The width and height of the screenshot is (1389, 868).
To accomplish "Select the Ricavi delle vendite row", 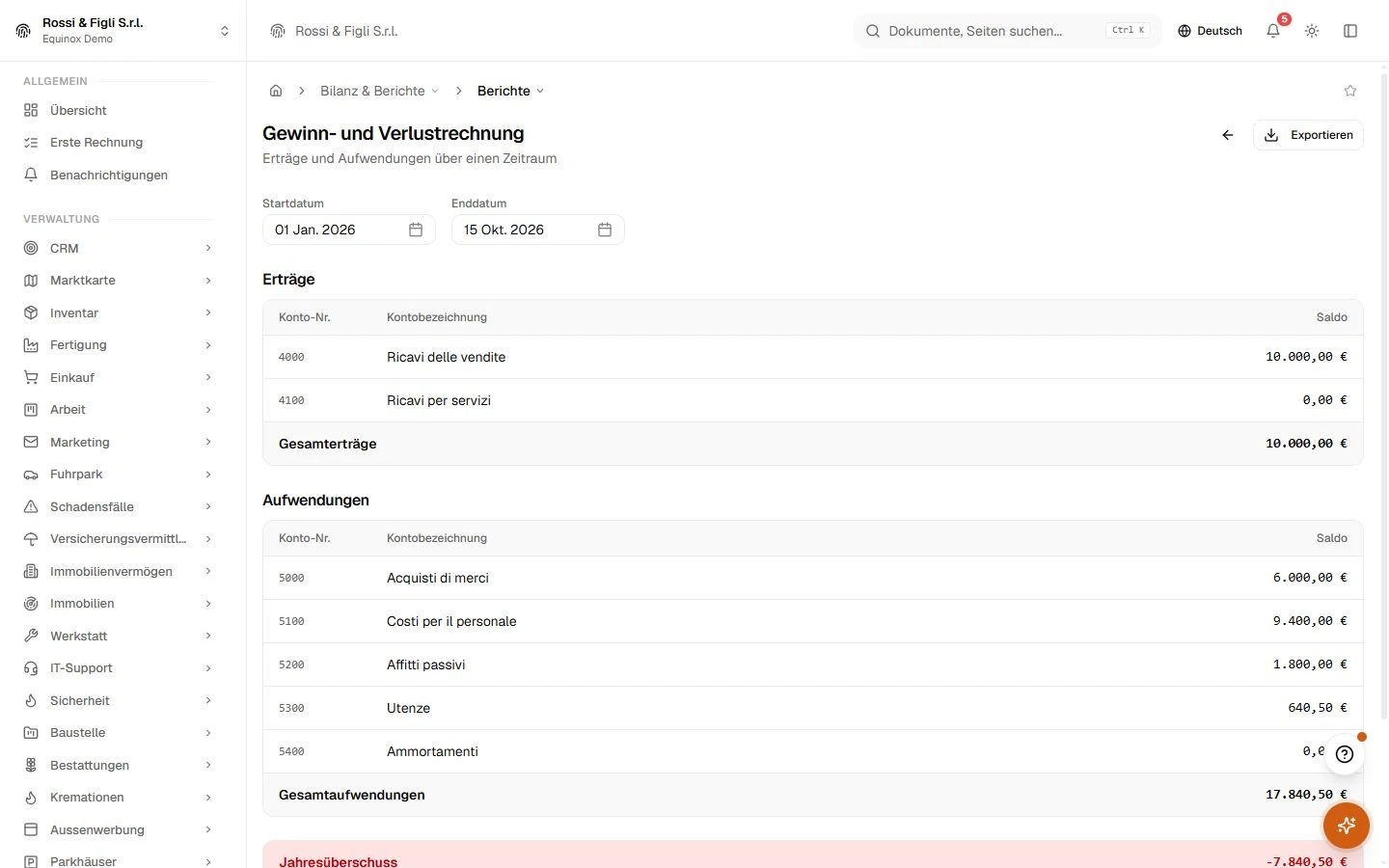I will pos(813,357).
